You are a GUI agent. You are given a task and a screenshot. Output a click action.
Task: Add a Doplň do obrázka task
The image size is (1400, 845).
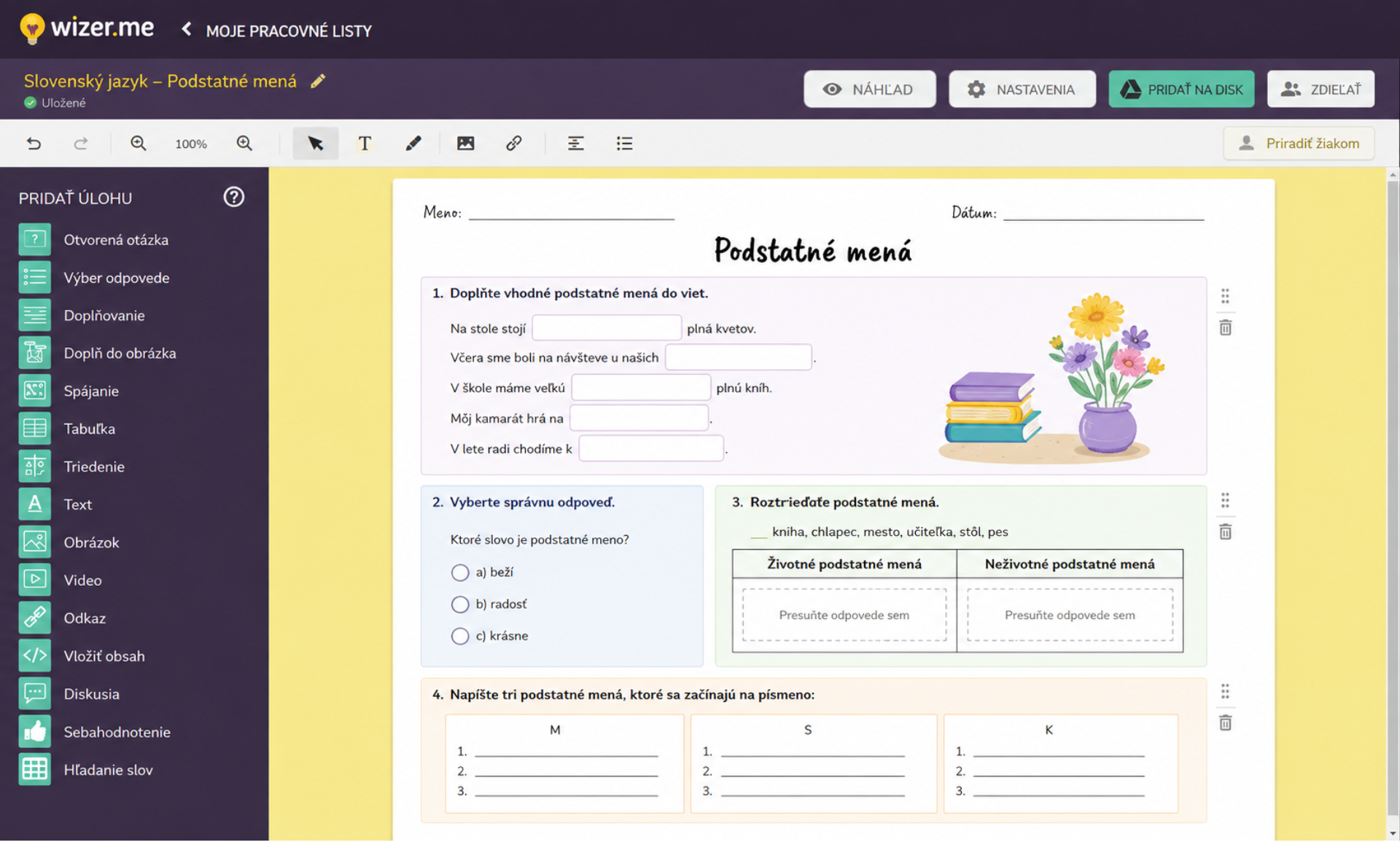point(98,354)
